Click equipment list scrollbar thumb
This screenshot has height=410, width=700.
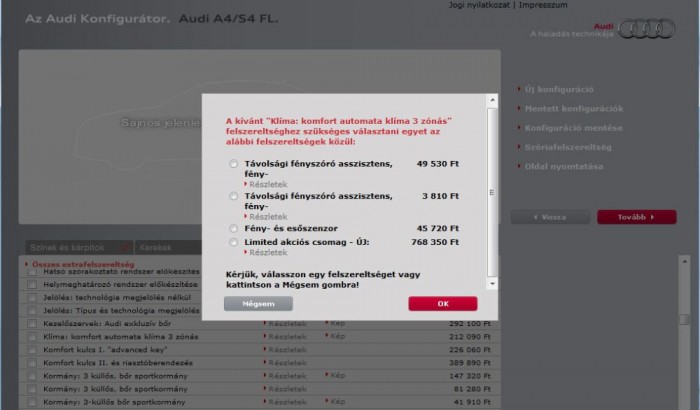pos(684,319)
